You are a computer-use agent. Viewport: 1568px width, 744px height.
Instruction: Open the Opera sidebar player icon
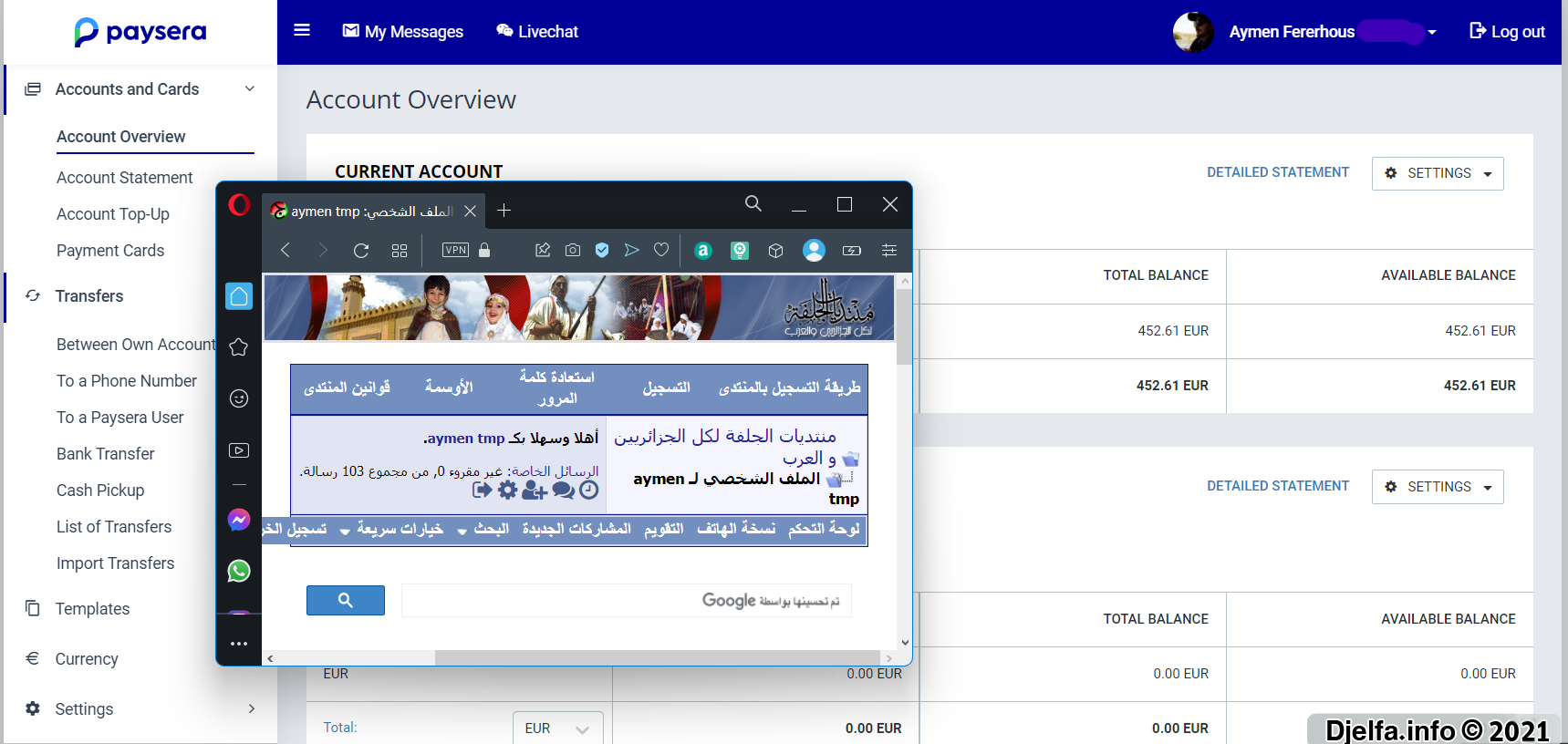239,450
